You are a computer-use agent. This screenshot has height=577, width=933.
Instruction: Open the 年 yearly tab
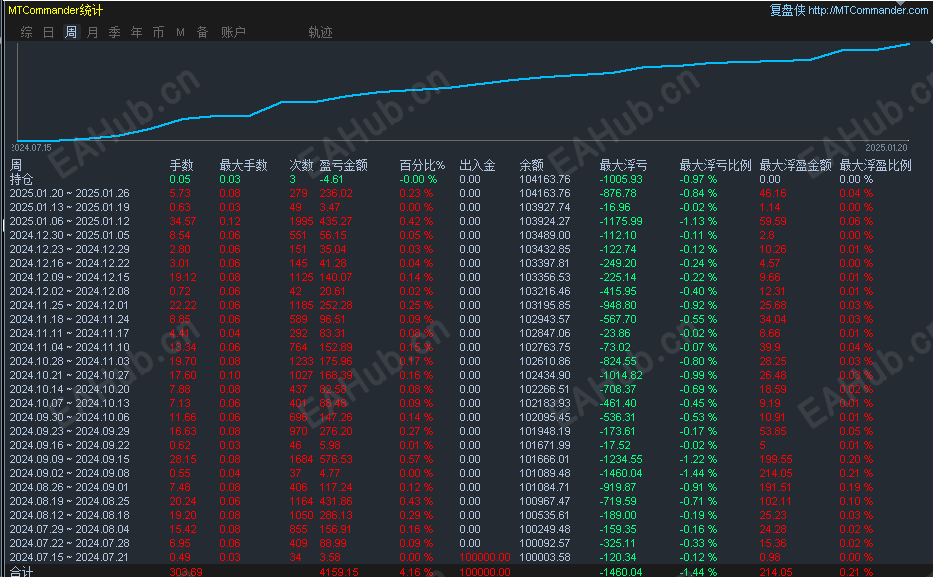136,32
